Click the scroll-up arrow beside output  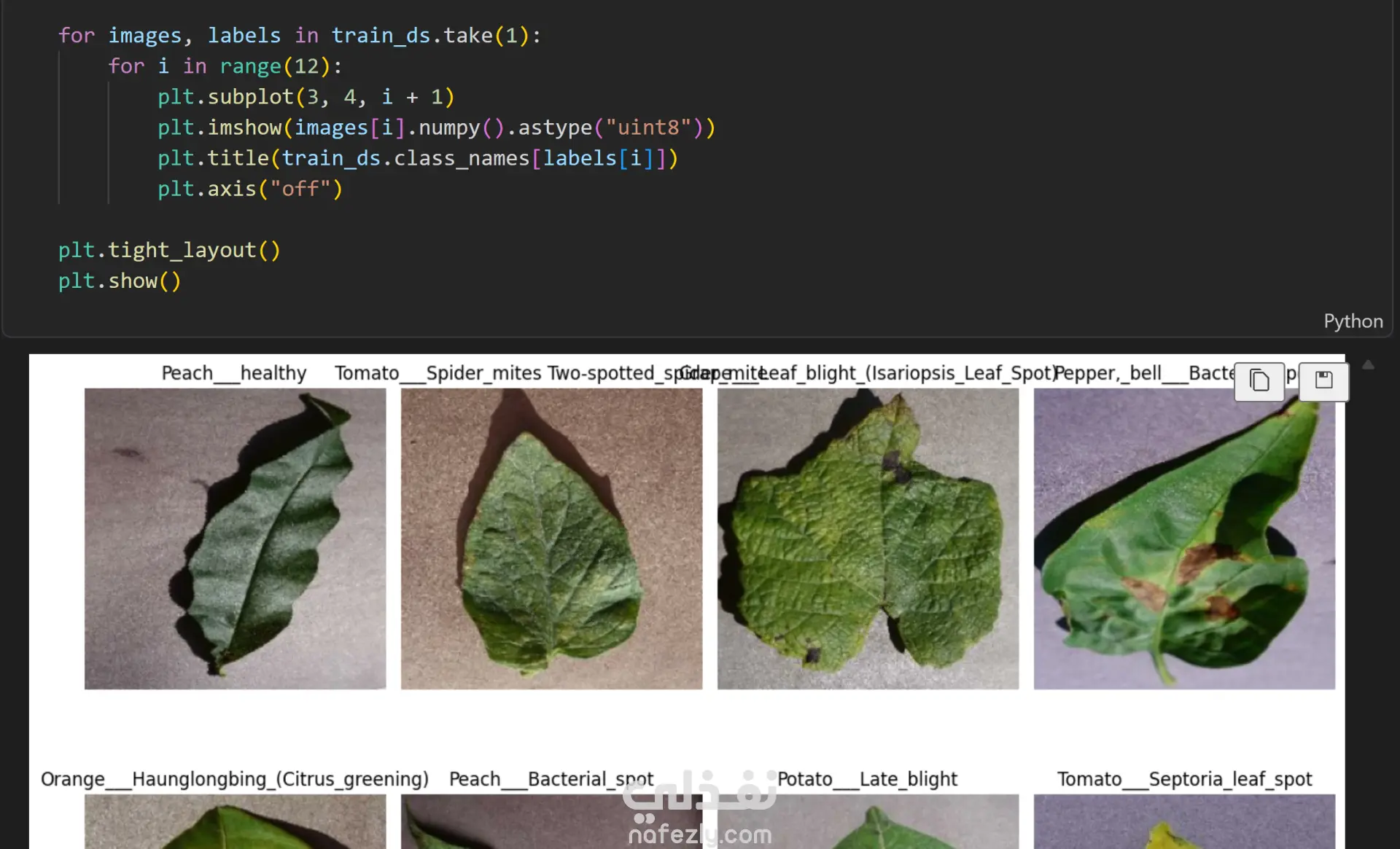(x=1369, y=365)
